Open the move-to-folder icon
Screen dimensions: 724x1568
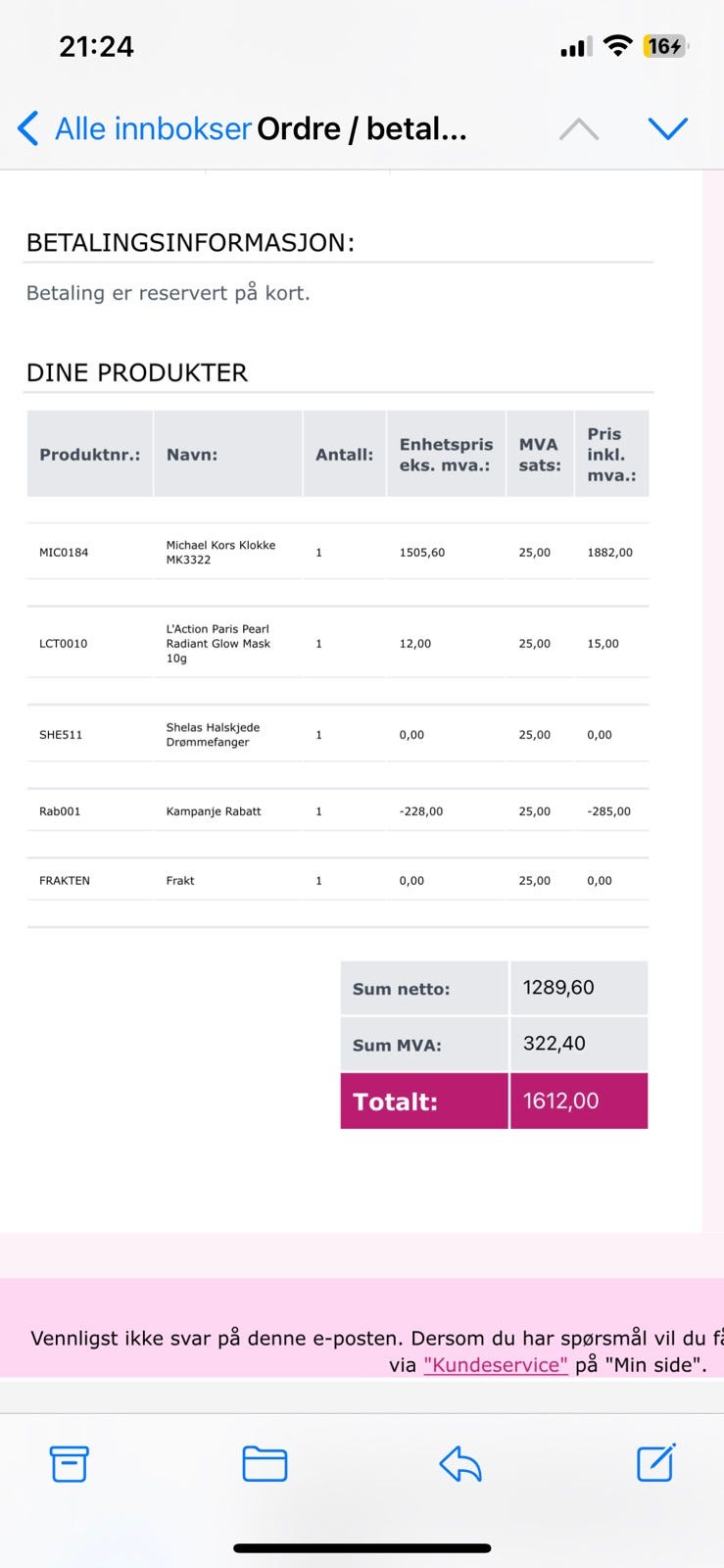tap(265, 1464)
